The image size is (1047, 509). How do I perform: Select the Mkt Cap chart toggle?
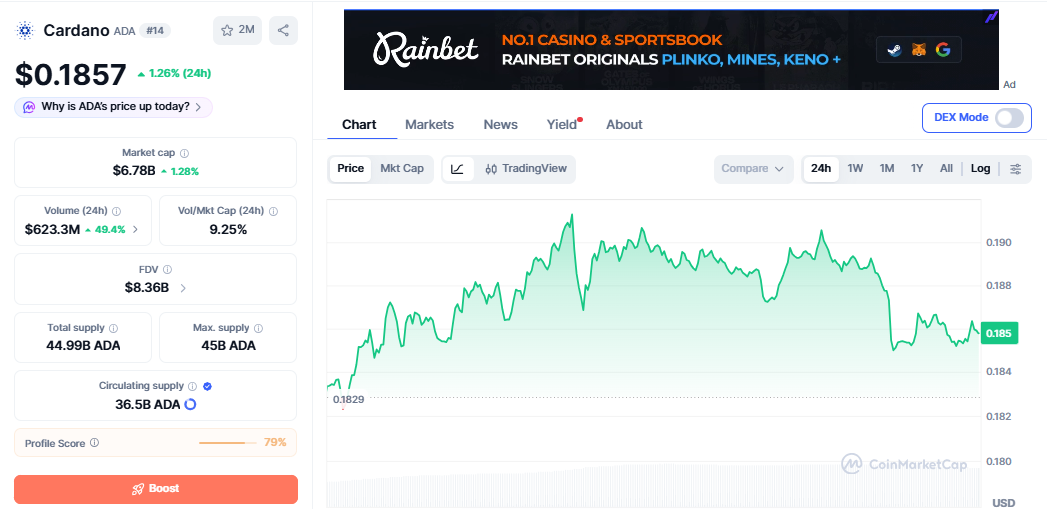coord(402,169)
